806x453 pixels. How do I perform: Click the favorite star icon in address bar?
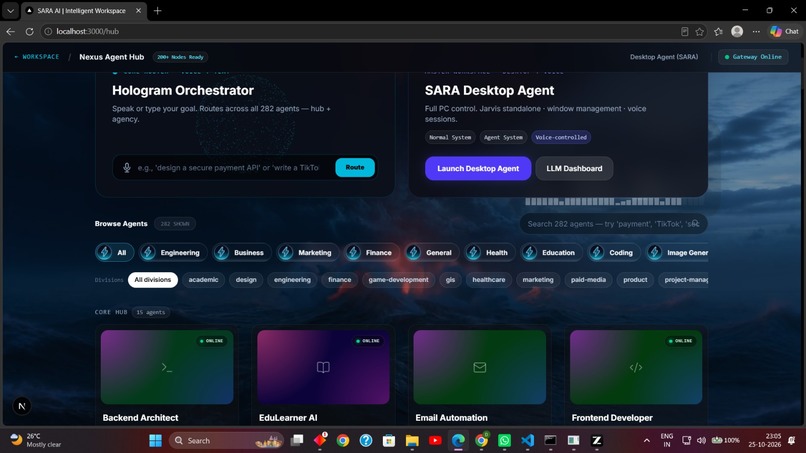(700, 32)
